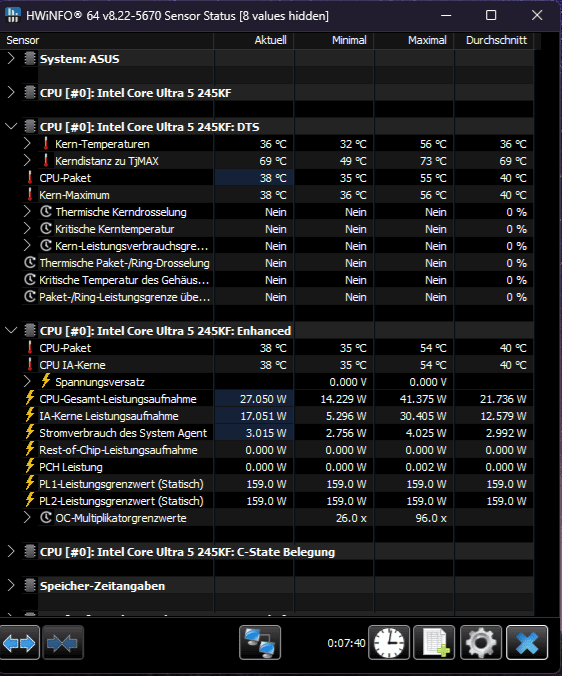This screenshot has width=562, height=676.
Task: Expand the Speicher-Zeitangaben group
Action: pyautogui.click(x=11, y=585)
